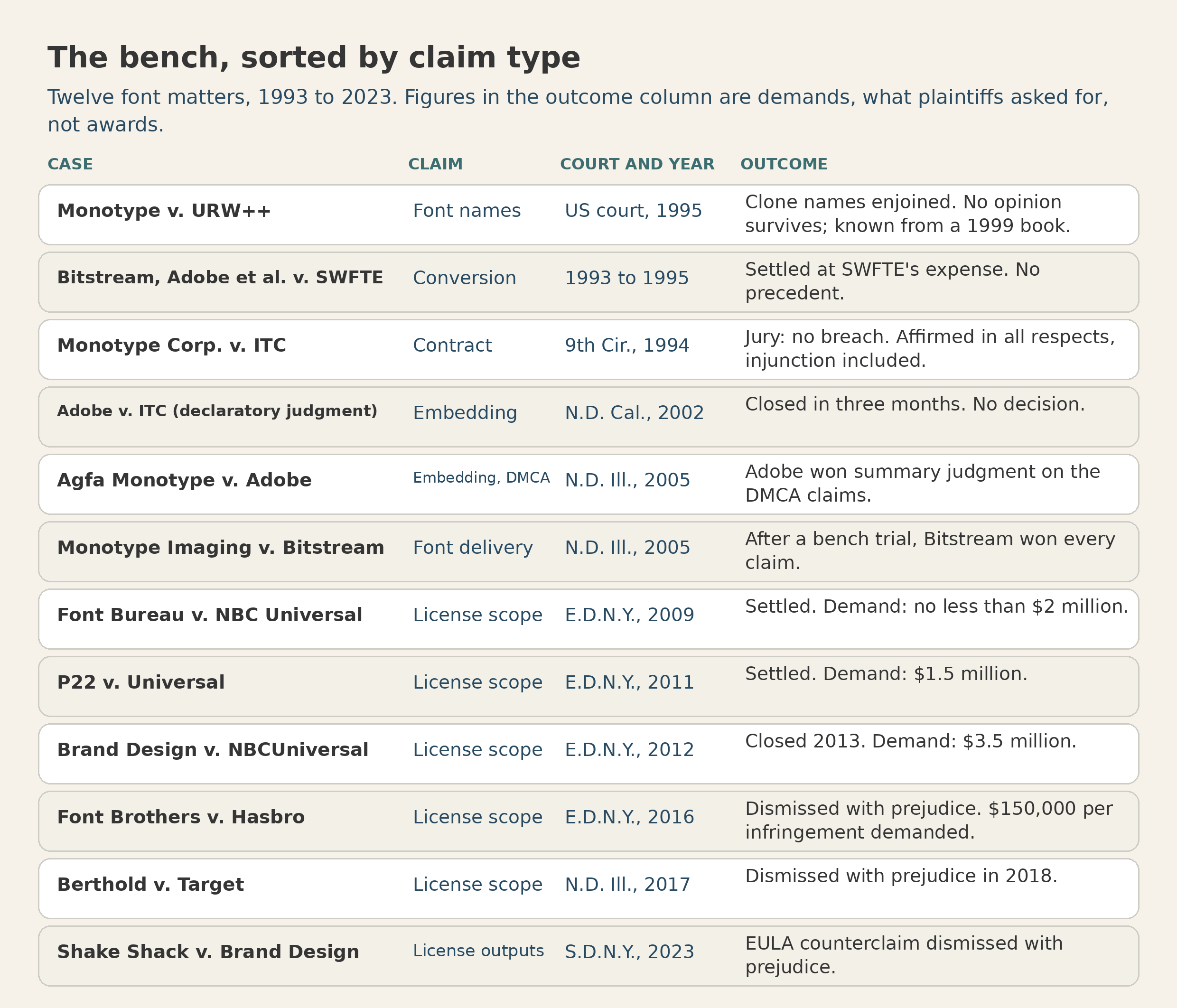1177x1008 pixels.
Task: Click 'E.D.N.Y., 2016' cell
Action: point(629,817)
